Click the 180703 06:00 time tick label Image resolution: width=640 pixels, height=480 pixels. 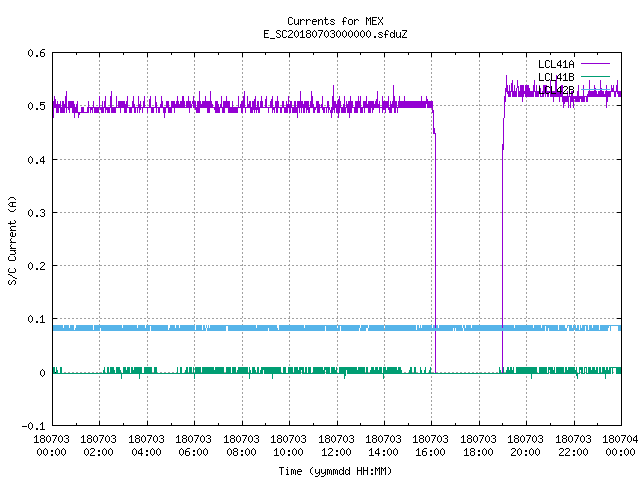[x=194, y=446]
